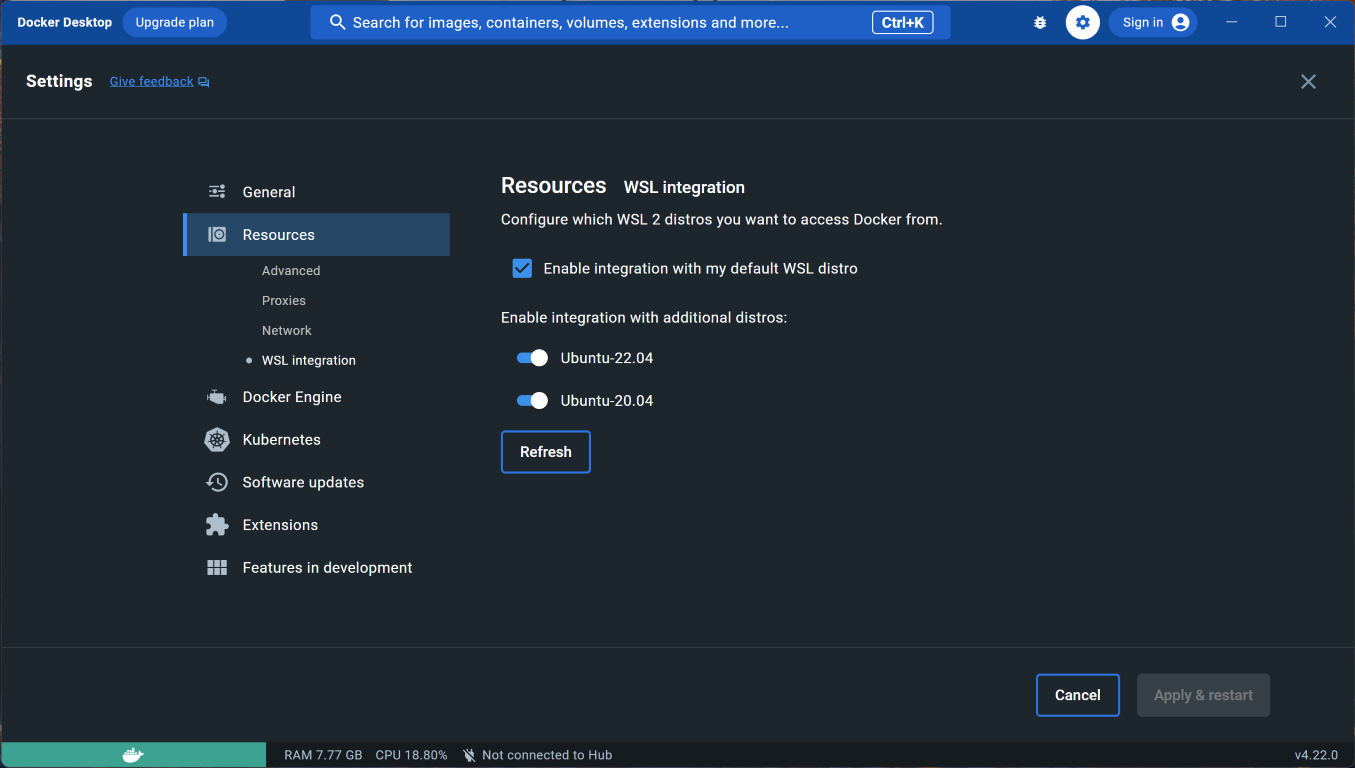Click the Sign in button

pos(1153,22)
